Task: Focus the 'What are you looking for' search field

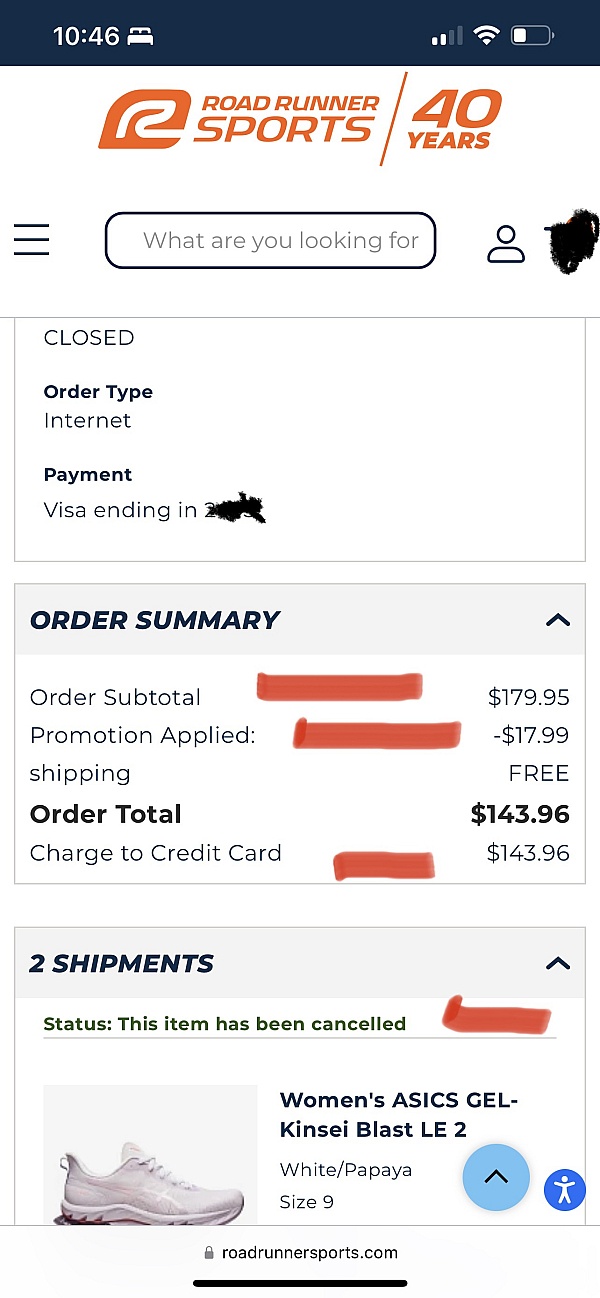Action: (x=270, y=240)
